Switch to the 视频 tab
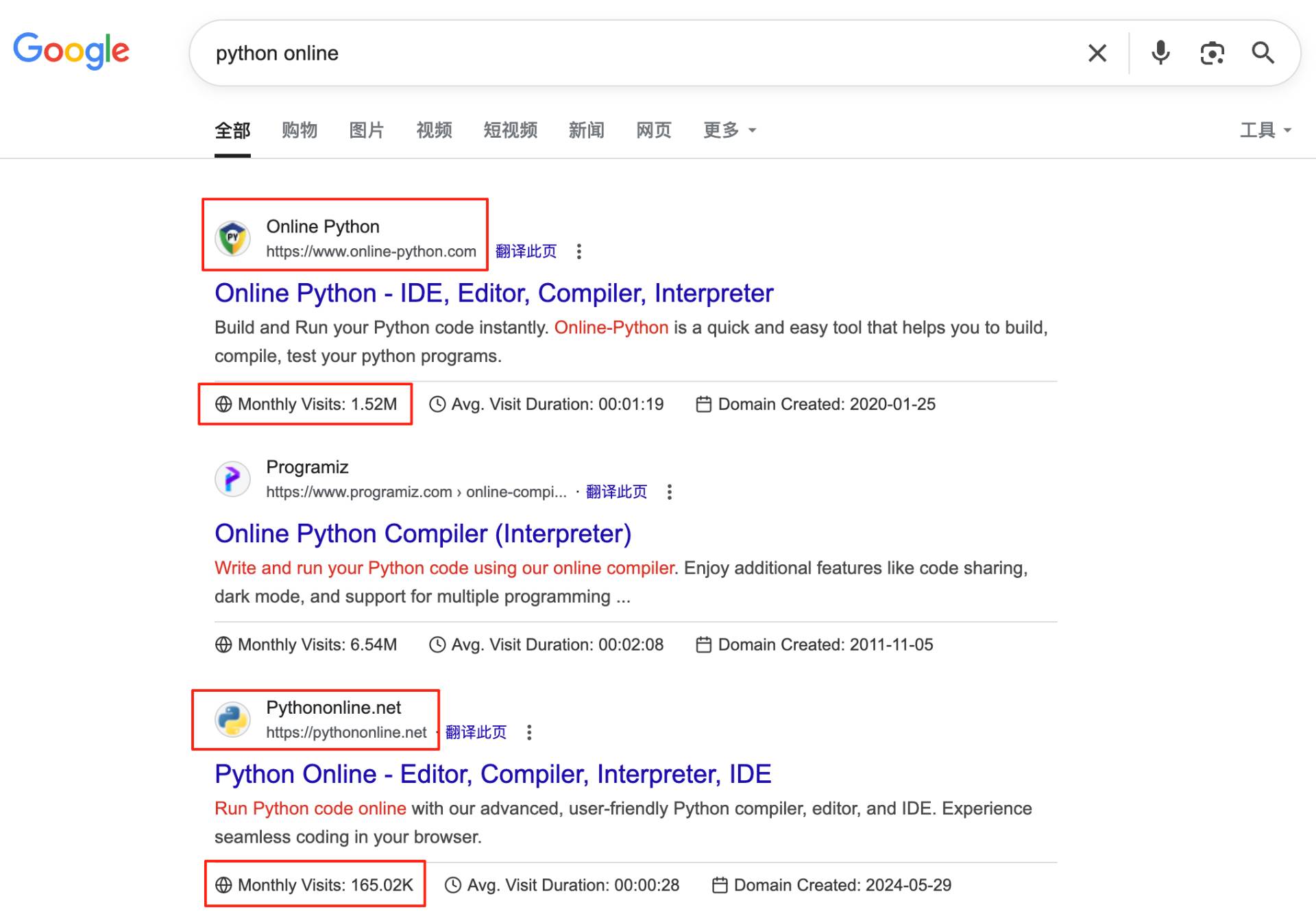Screen dimensions: 1316x918 [434, 130]
